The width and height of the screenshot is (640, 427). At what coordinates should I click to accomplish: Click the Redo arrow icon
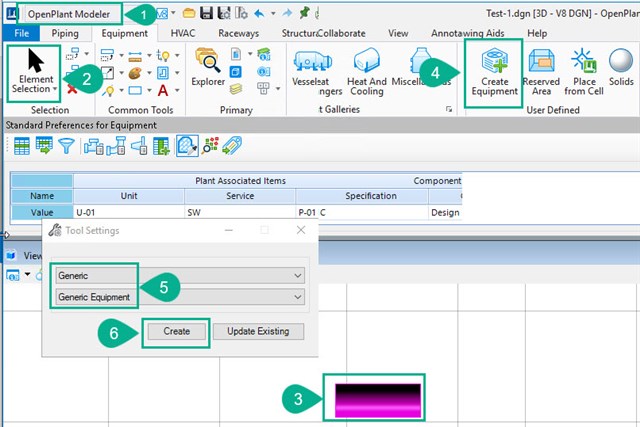coord(287,13)
